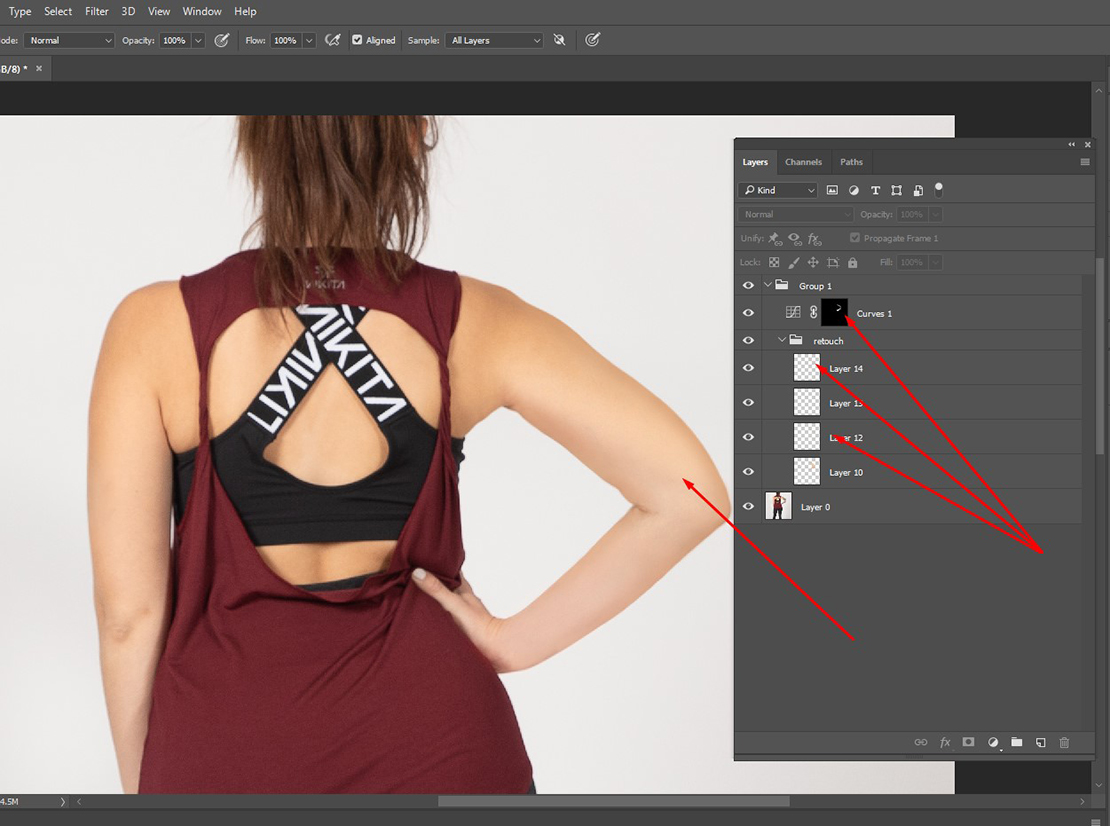Create a new group with folder icon

coord(1017,742)
